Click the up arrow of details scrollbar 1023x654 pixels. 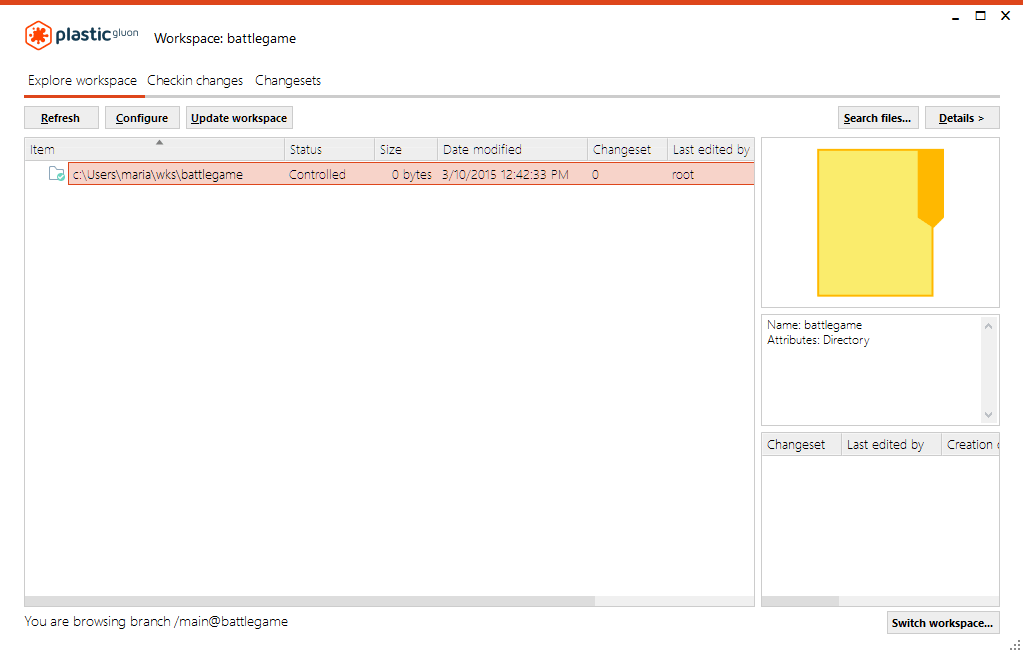tap(988, 326)
